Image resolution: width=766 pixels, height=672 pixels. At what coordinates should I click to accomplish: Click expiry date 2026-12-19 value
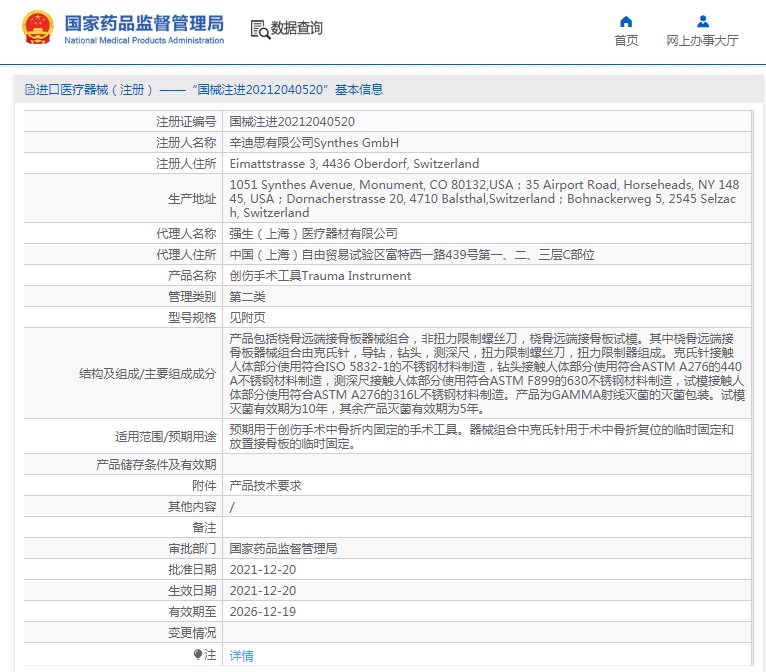click(262, 611)
